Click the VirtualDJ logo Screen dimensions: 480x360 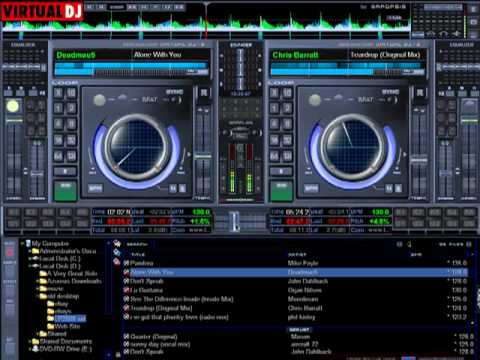[x=42, y=11]
